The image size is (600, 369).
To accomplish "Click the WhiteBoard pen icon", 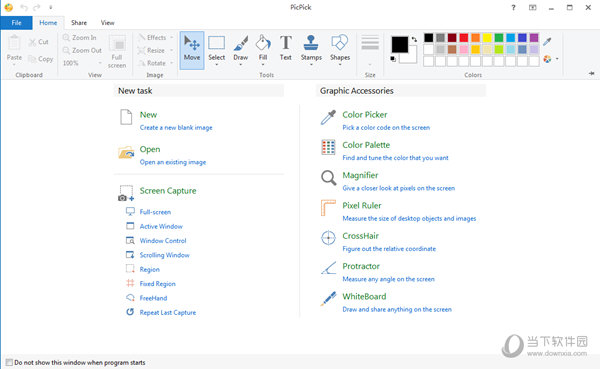I will point(328,299).
